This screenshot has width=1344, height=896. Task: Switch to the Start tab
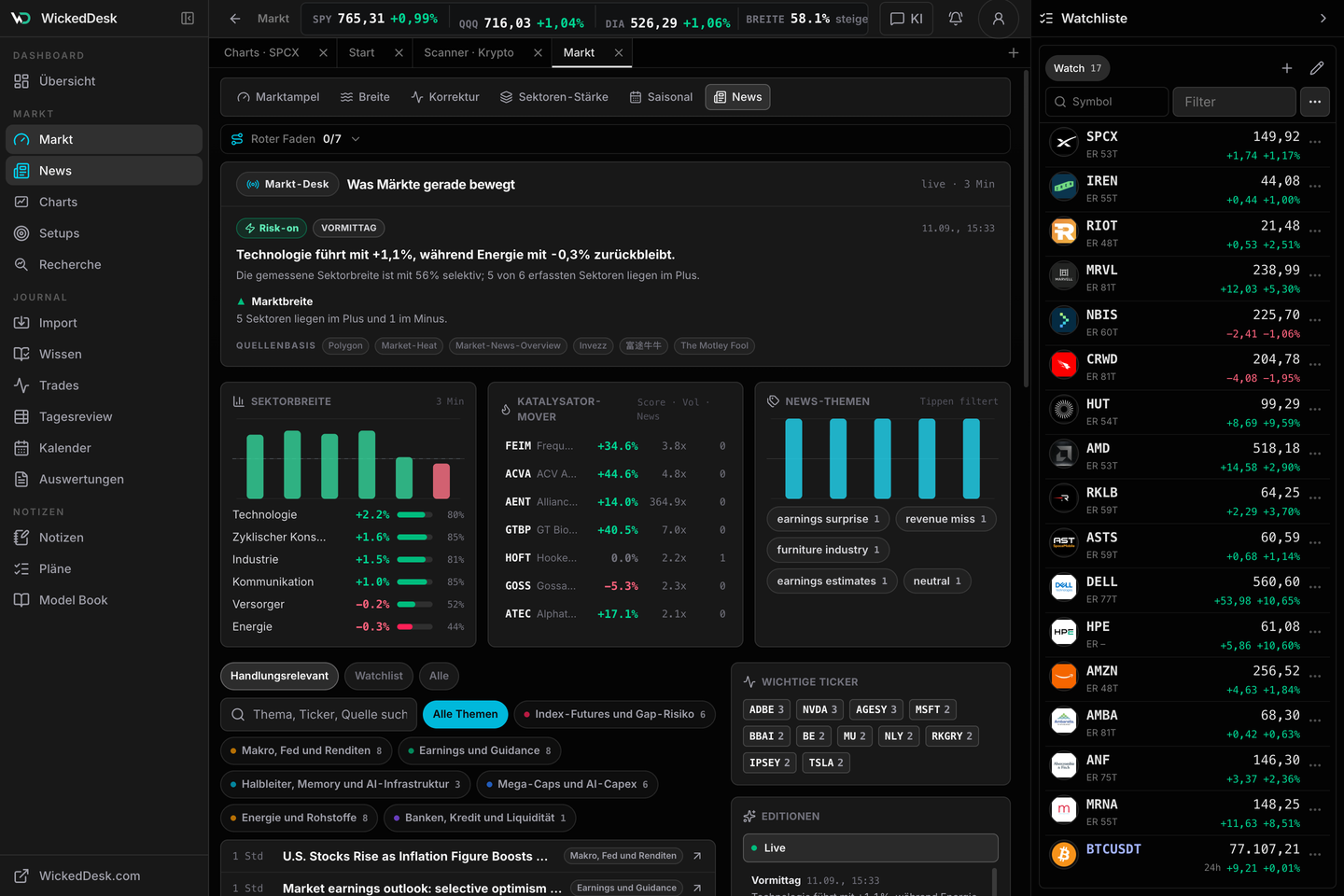pyautogui.click(x=362, y=53)
